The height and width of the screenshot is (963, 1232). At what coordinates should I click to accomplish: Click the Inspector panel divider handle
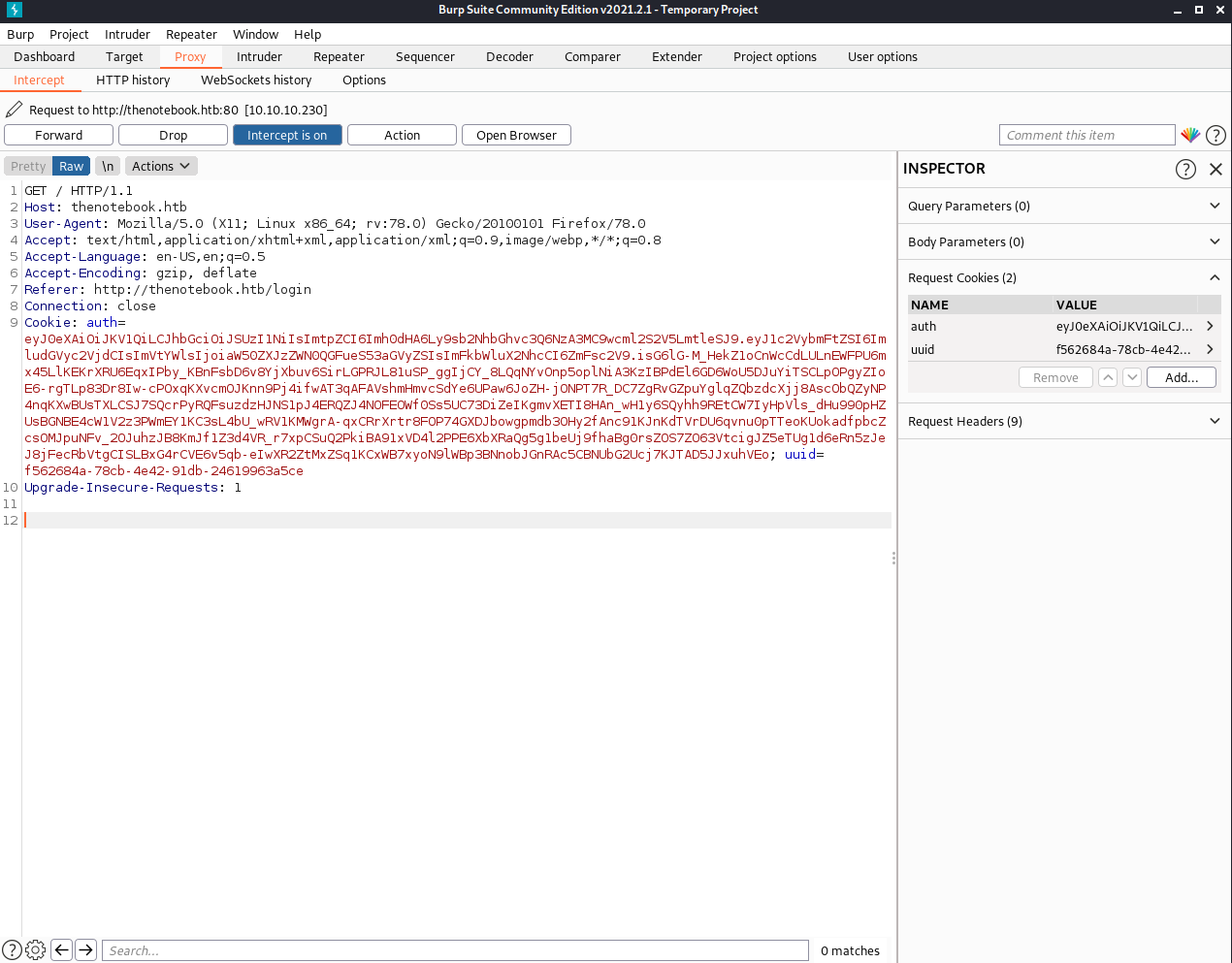[893, 558]
